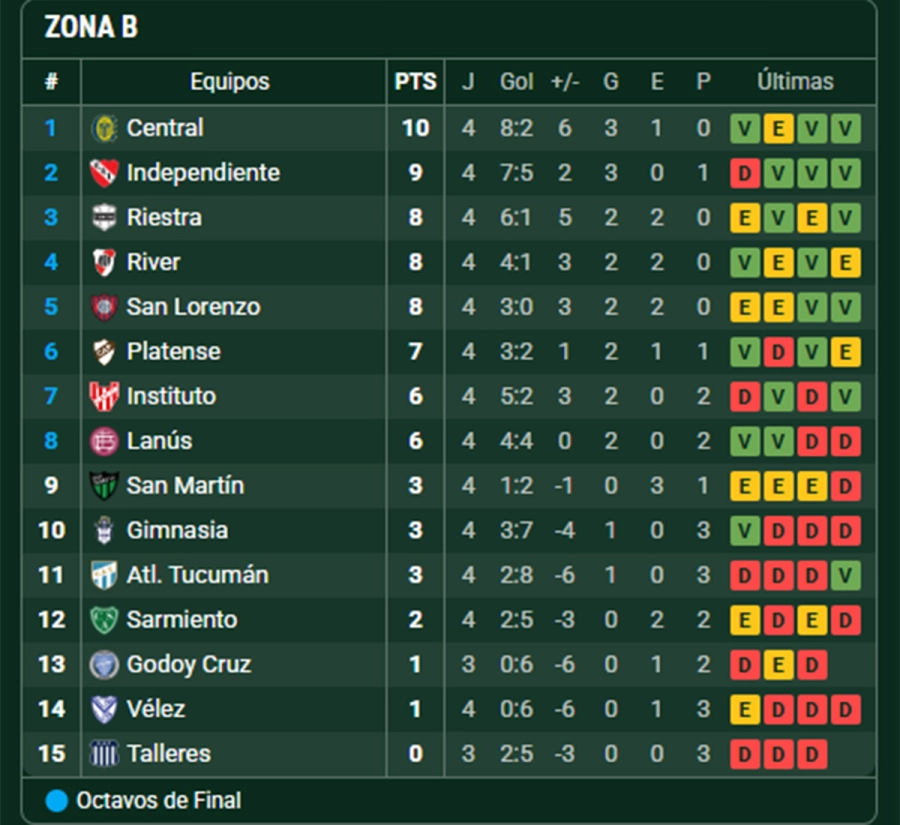The width and height of the screenshot is (900, 825).
Task: Click Central's first green V result badge
Action: (745, 129)
